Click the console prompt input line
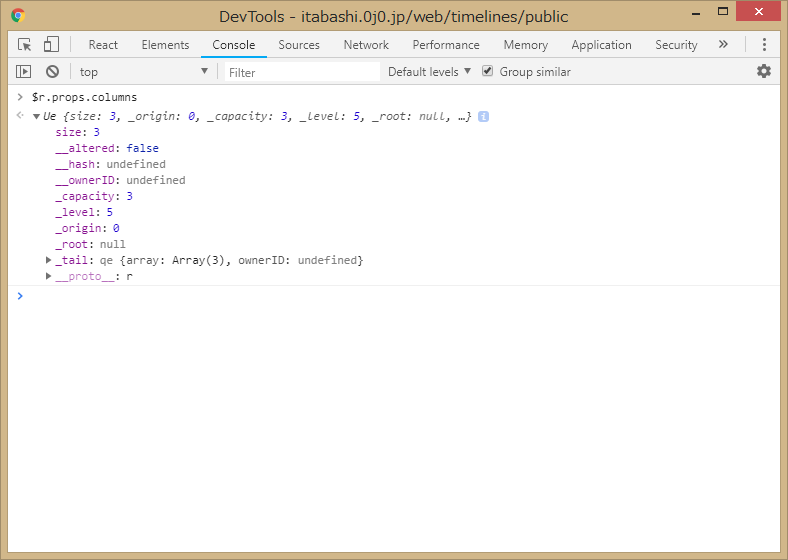 (400, 296)
